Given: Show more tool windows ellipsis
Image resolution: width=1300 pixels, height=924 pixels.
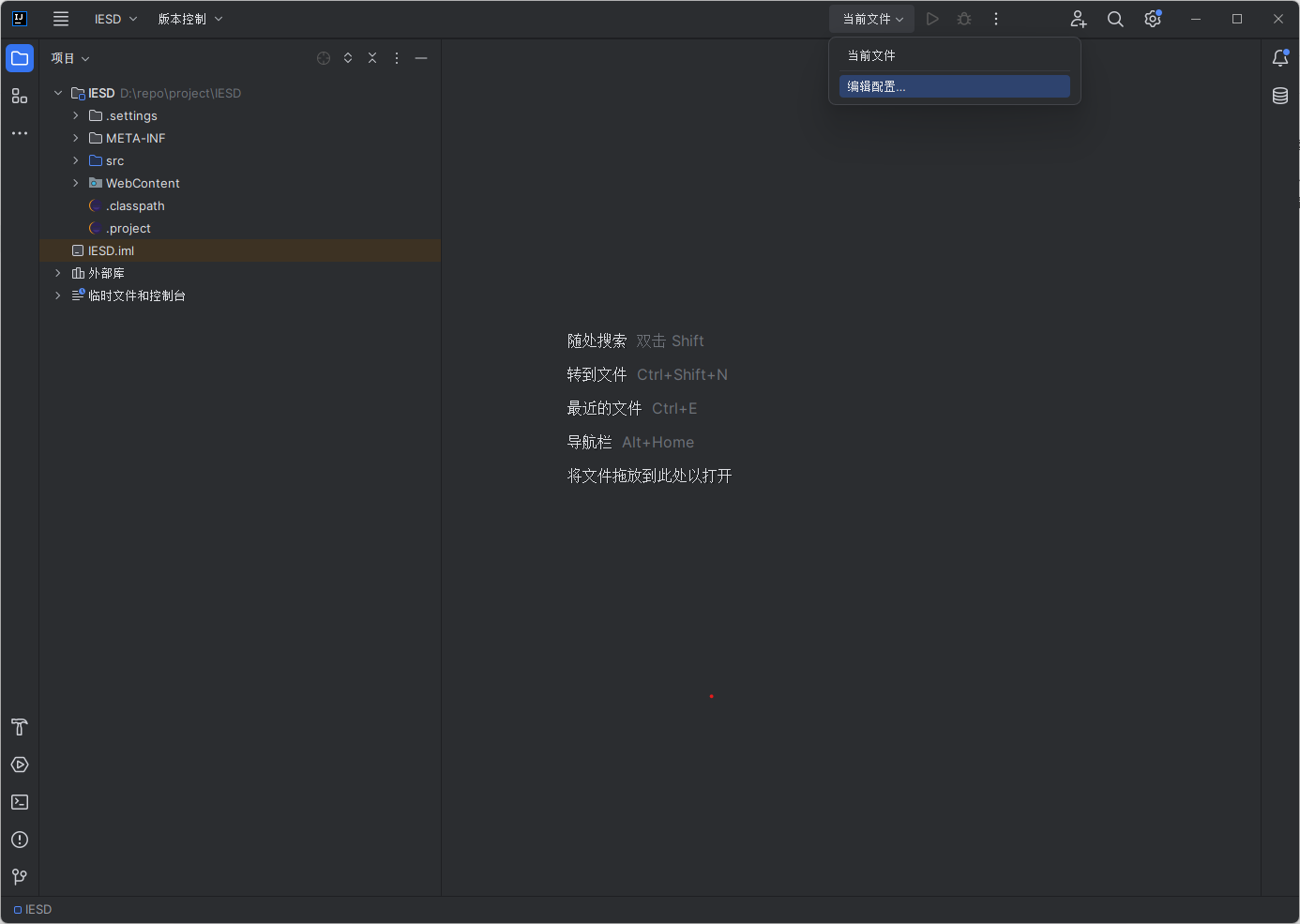Looking at the screenshot, I should 20,133.
